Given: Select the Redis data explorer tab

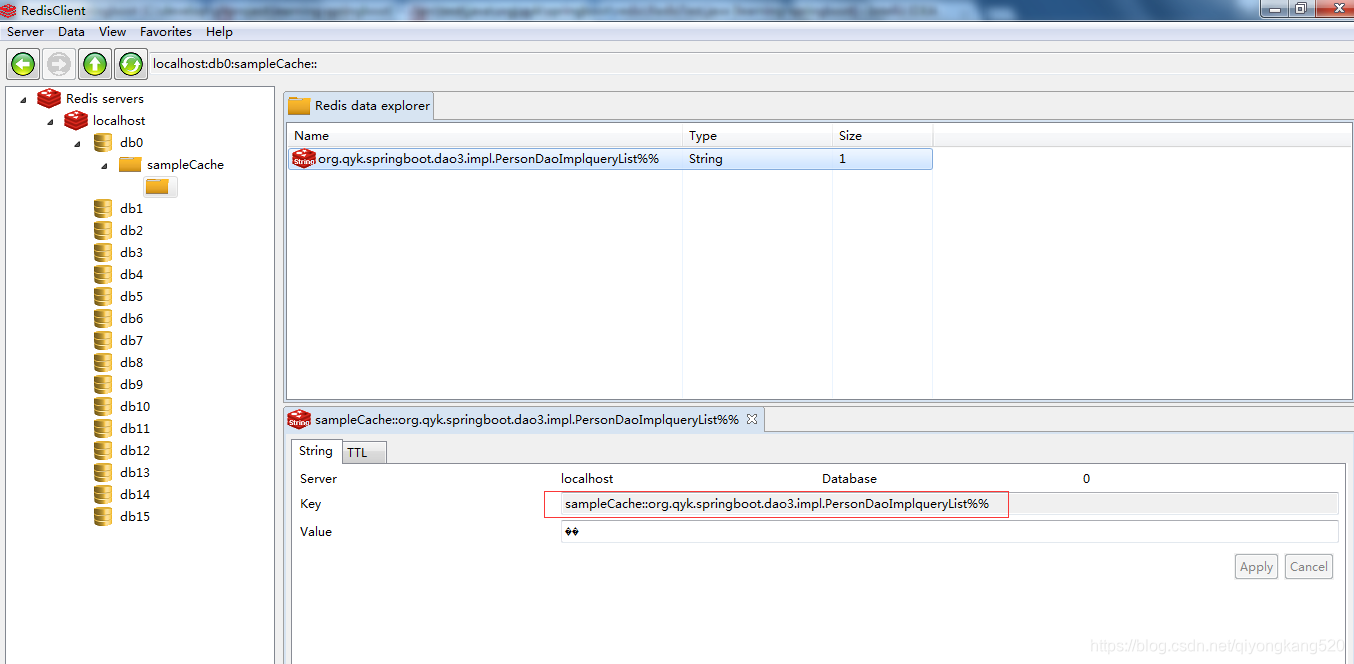Looking at the screenshot, I should pyautogui.click(x=360, y=105).
